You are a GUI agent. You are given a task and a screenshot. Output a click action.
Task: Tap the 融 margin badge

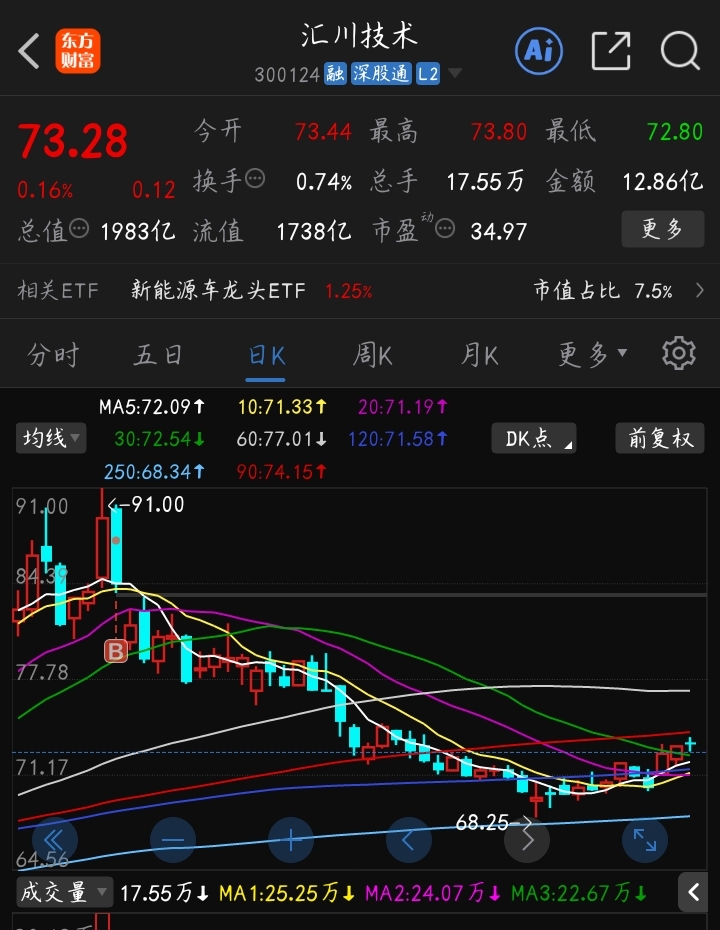point(335,74)
